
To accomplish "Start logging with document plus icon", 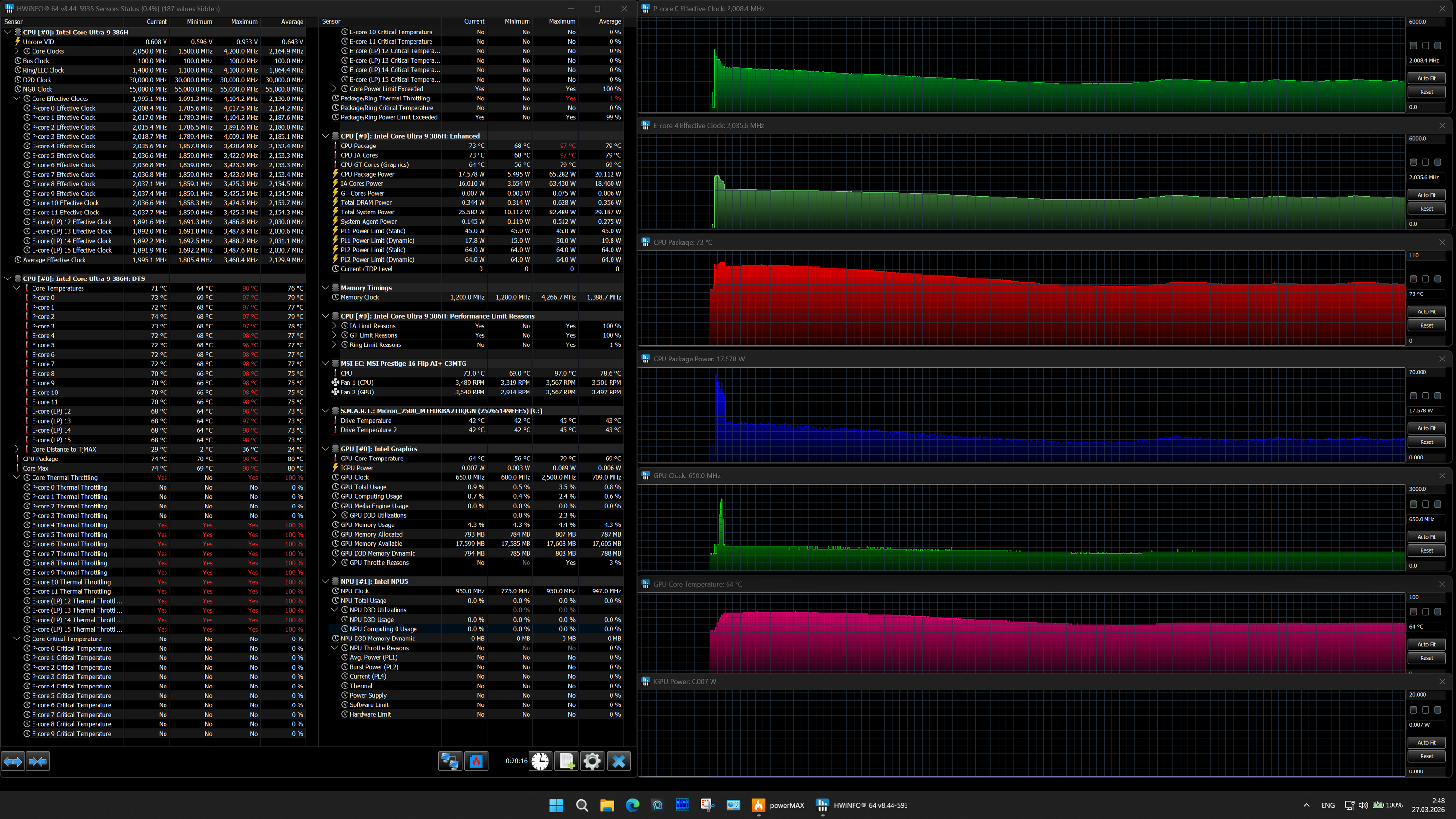I will [x=566, y=761].
